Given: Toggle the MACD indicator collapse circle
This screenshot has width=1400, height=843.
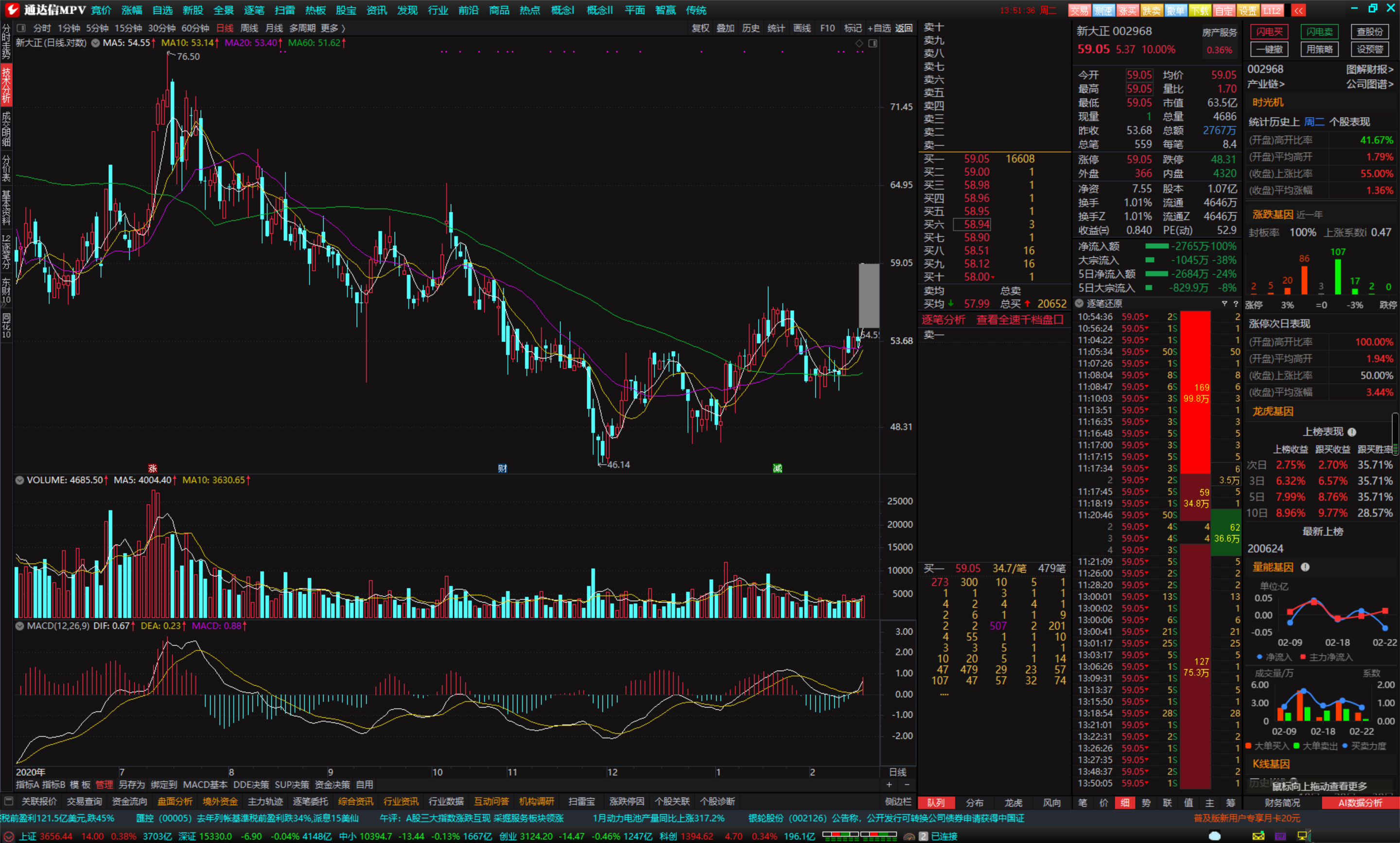Looking at the screenshot, I should click(x=20, y=625).
